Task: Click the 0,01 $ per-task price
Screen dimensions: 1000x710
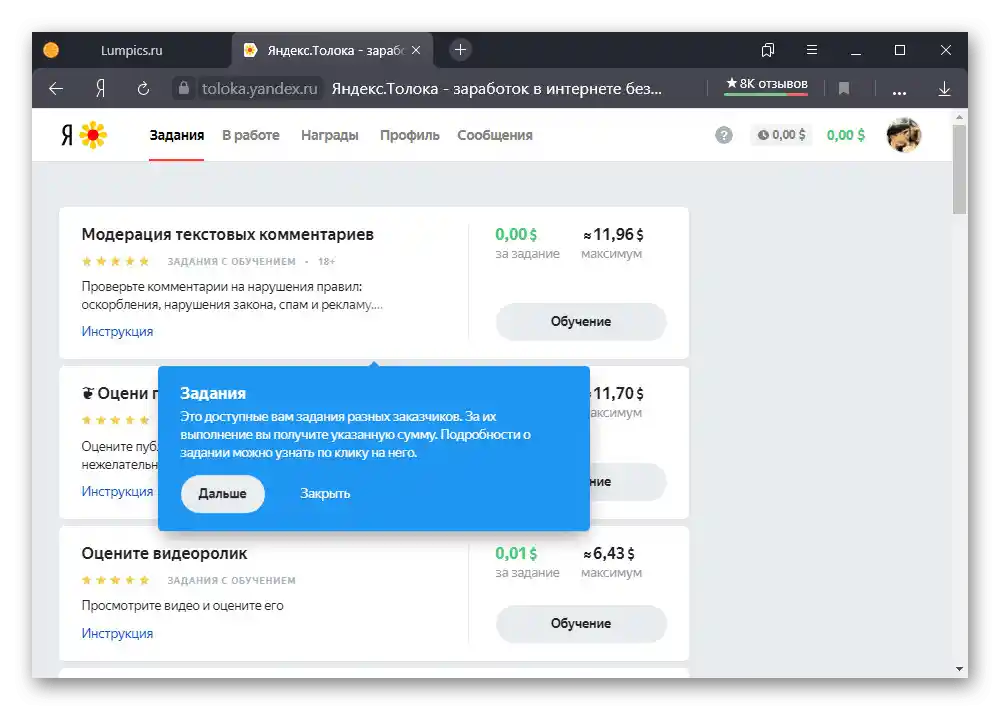Action: click(x=516, y=554)
